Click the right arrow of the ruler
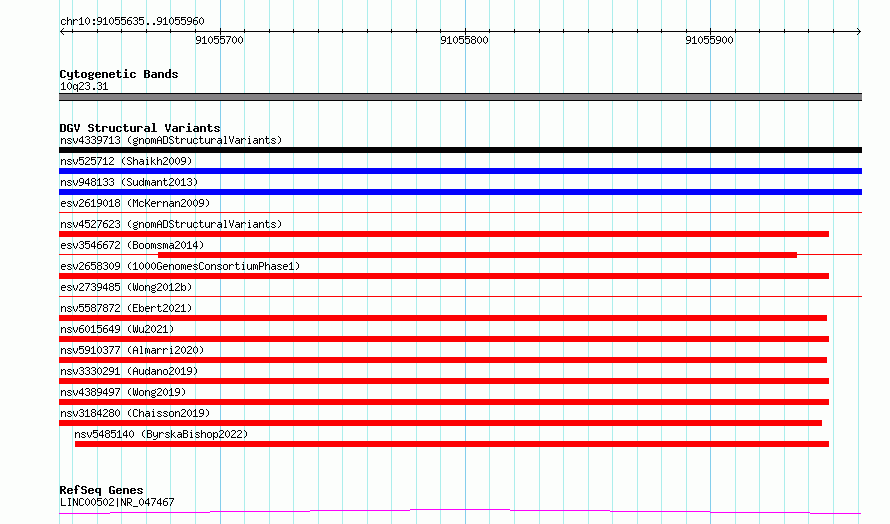This screenshot has height=524, width=890. coord(858,31)
